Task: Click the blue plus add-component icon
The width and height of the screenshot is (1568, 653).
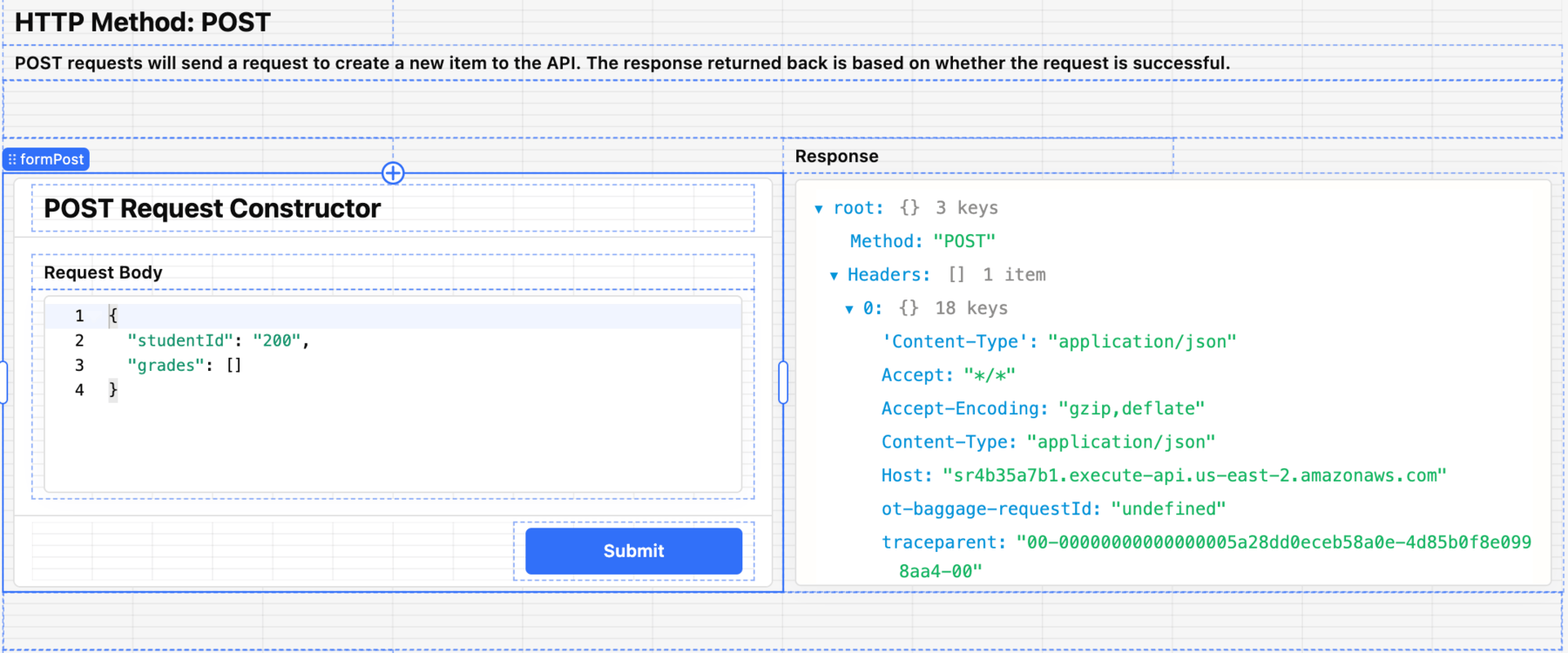Action: (393, 173)
